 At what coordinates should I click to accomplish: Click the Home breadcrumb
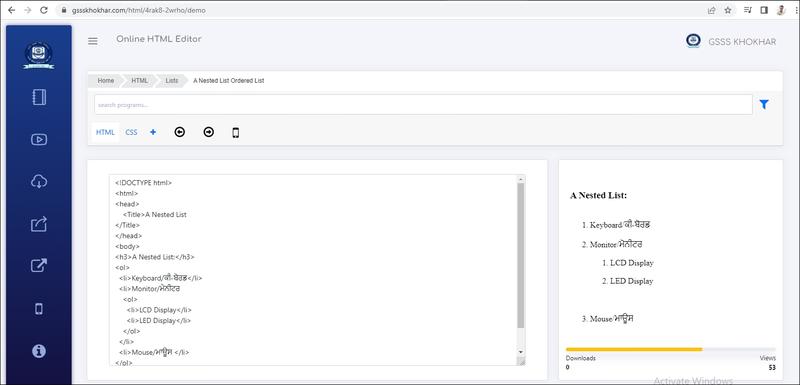tap(106, 81)
